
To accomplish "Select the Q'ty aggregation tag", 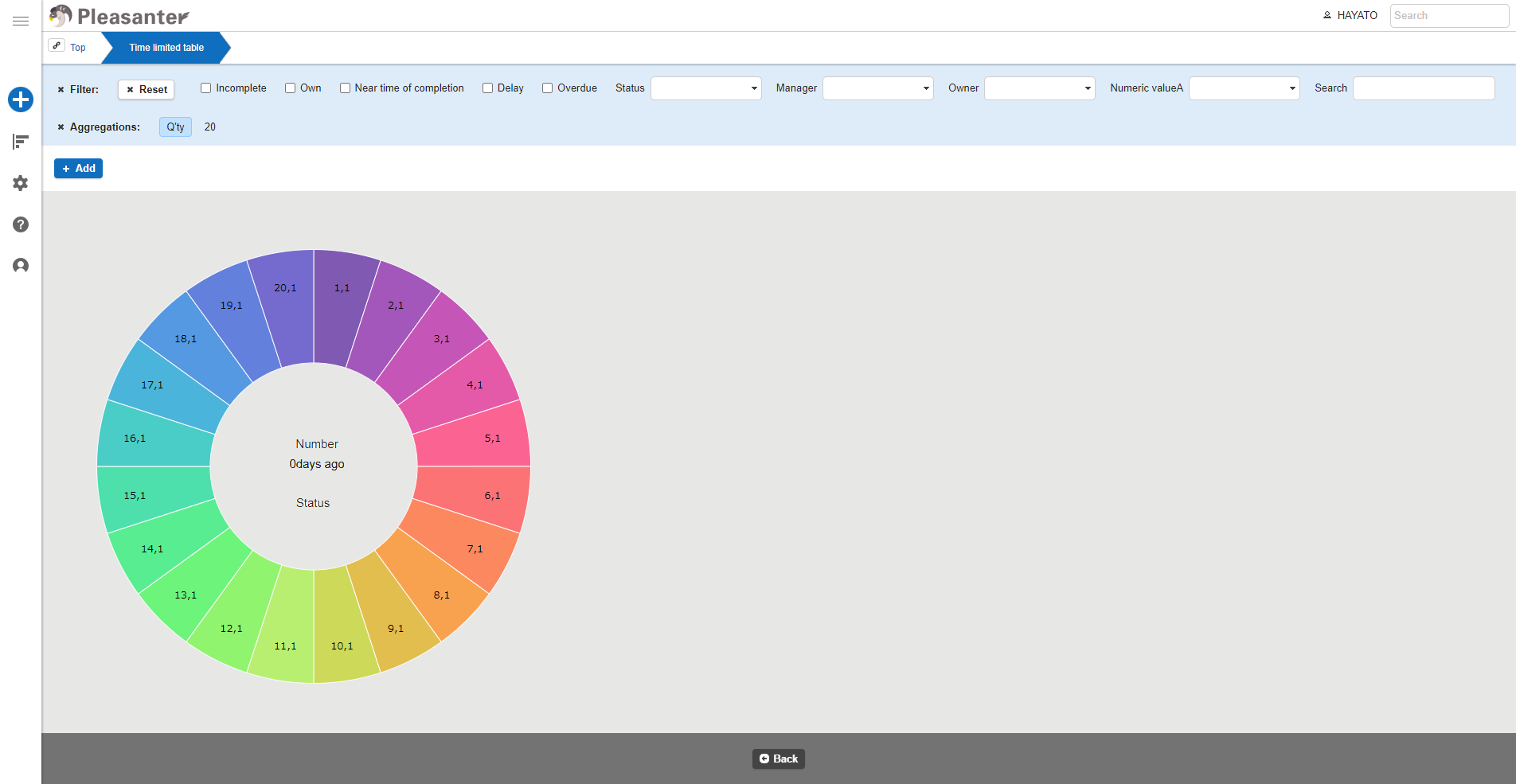I will coord(175,127).
